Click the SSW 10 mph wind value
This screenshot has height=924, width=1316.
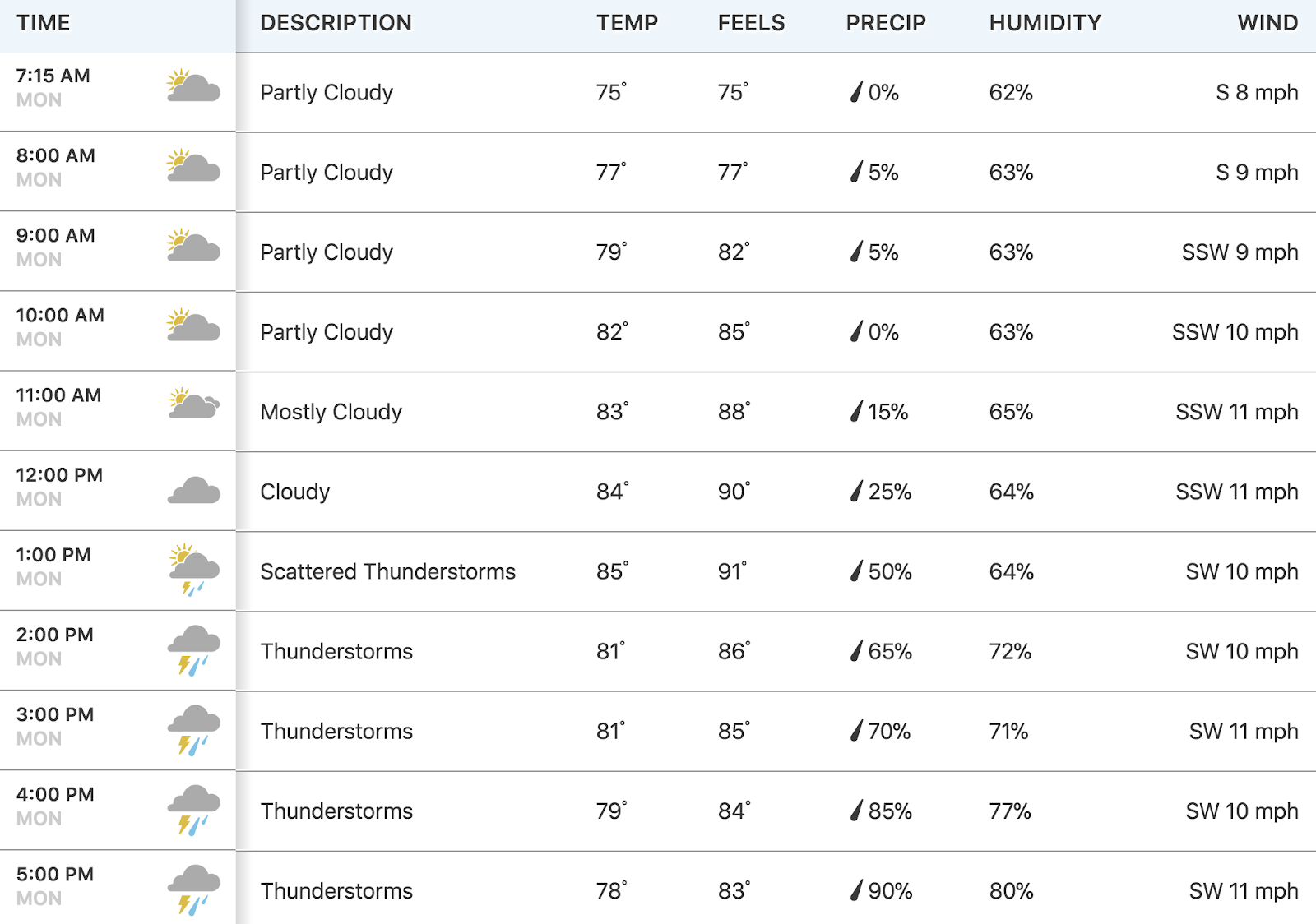click(1235, 332)
